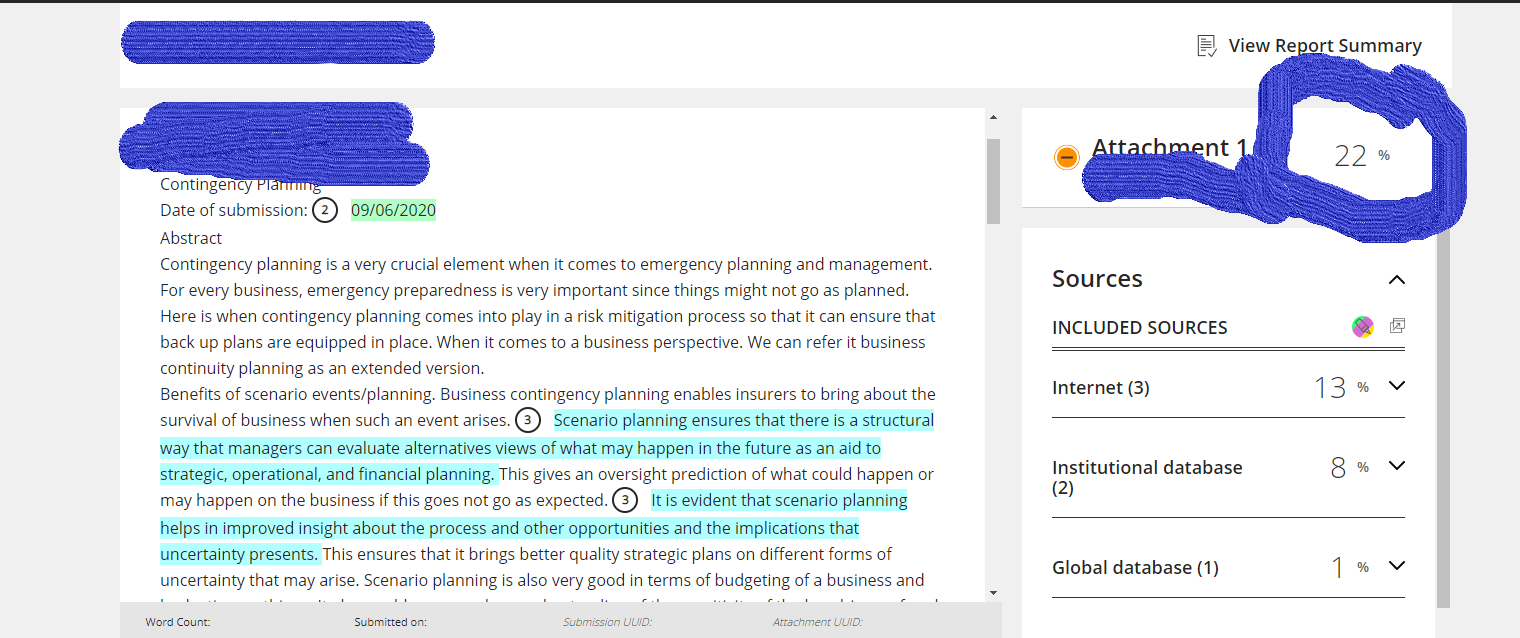The image size is (1520, 638).
Task: Click citation marker 2 next to submission date
Action: tap(324, 210)
